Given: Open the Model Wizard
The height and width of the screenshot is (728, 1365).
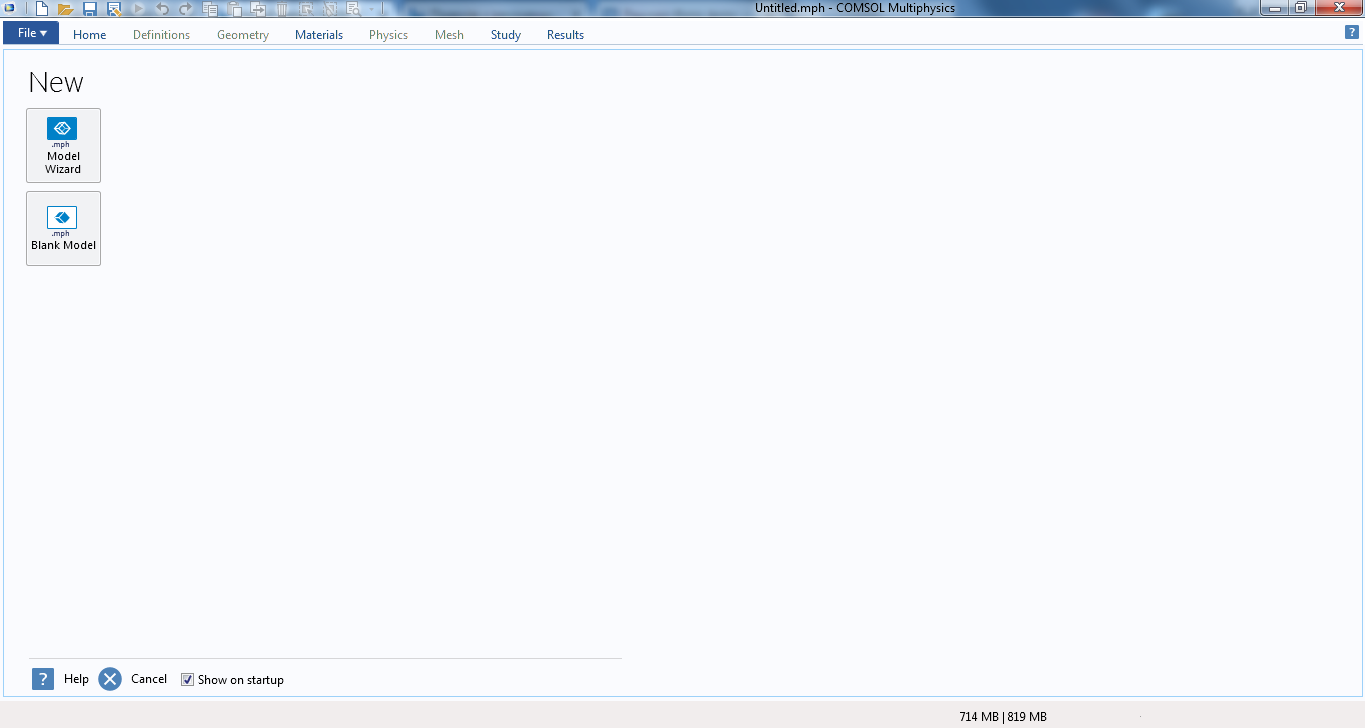Looking at the screenshot, I should click(x=63, y=145).
